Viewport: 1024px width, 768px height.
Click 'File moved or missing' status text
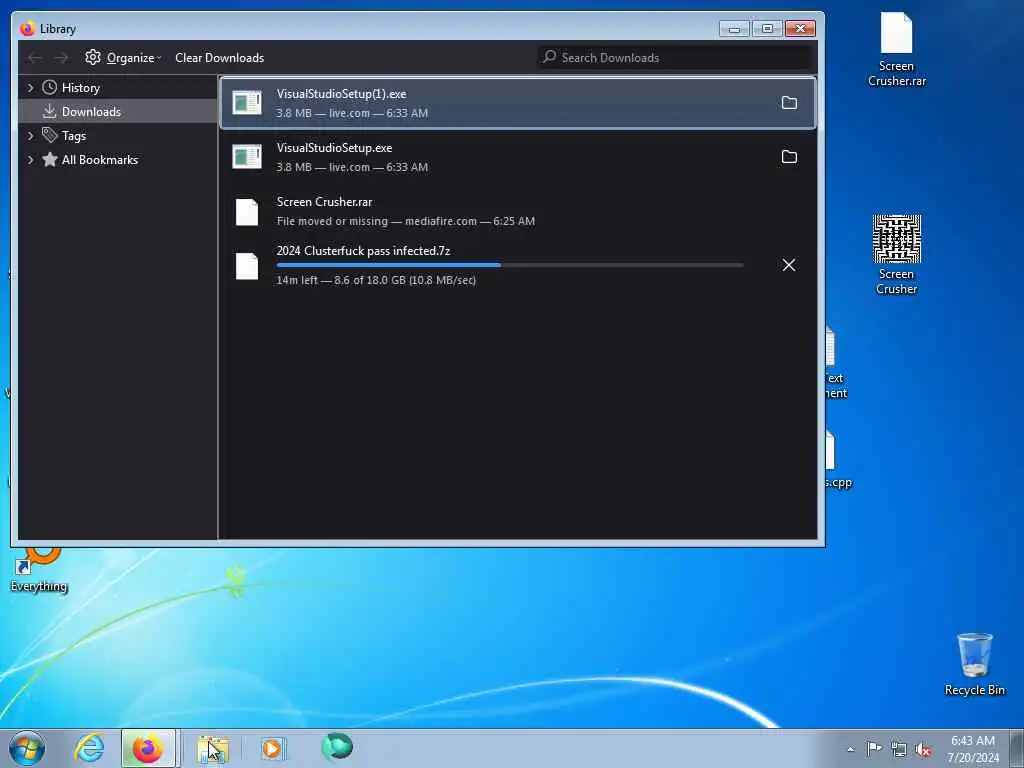[x=332, y=221]
